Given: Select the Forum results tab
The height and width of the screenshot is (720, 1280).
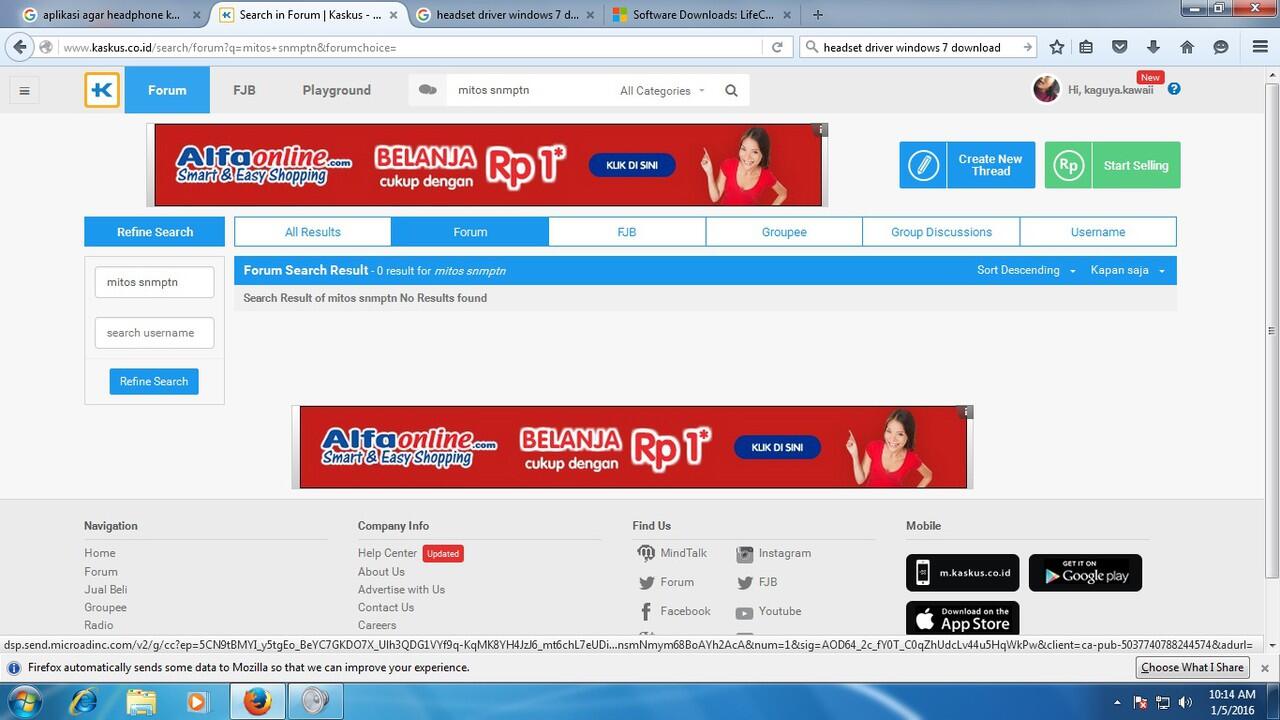Looking at the screenshot, I should [470, 232].
